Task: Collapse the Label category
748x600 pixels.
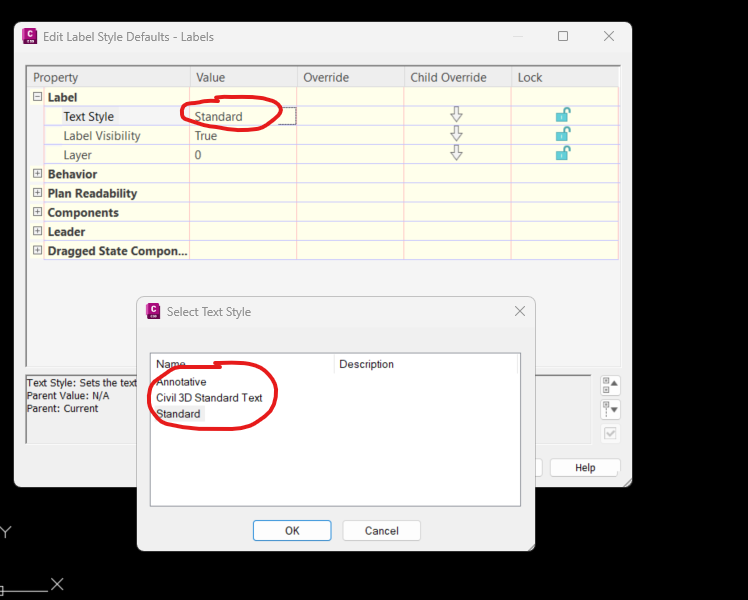Action: [x=37, y=97]
